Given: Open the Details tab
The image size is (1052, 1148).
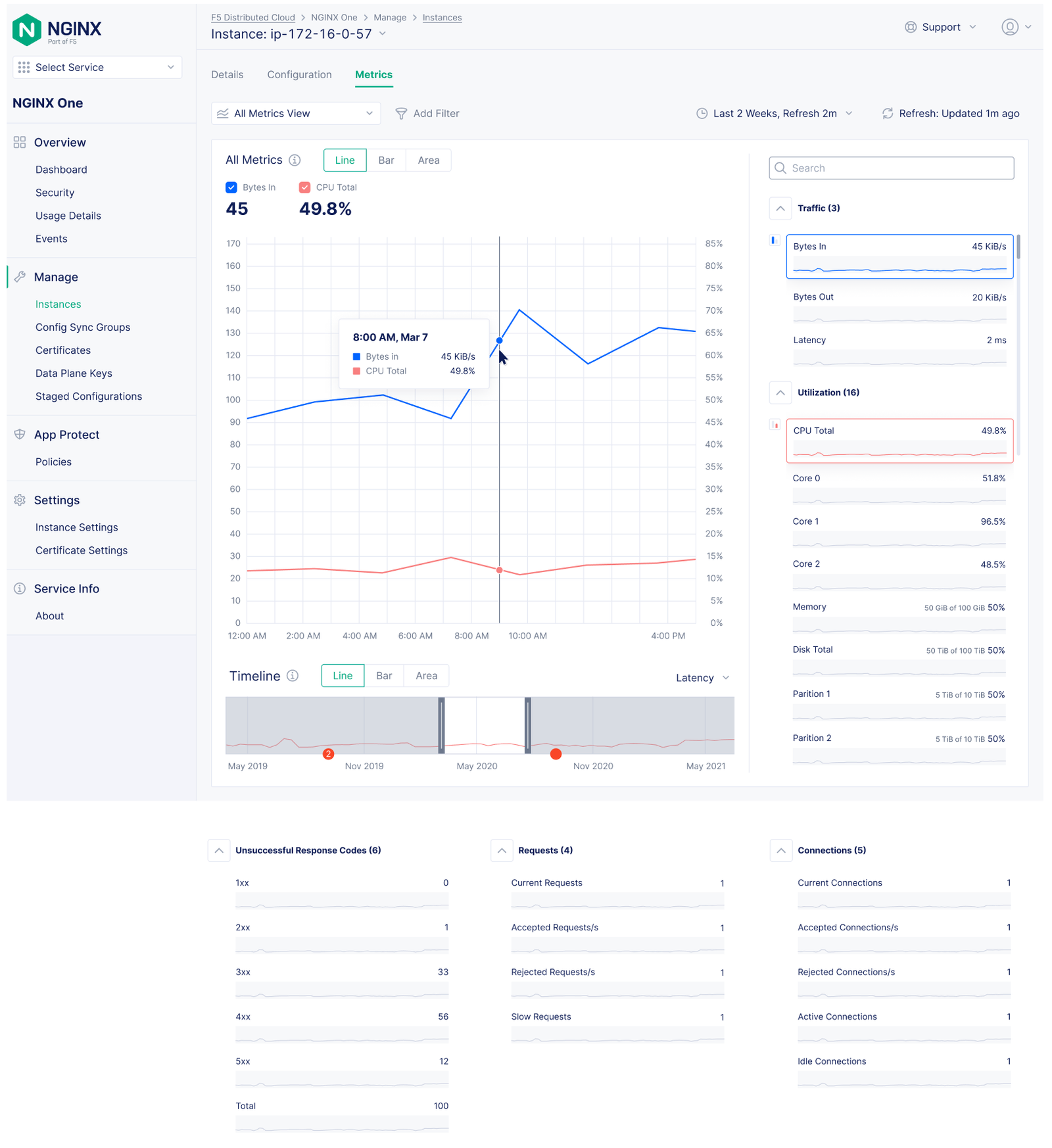Looking at the screenshot, I should coord(227,75).
